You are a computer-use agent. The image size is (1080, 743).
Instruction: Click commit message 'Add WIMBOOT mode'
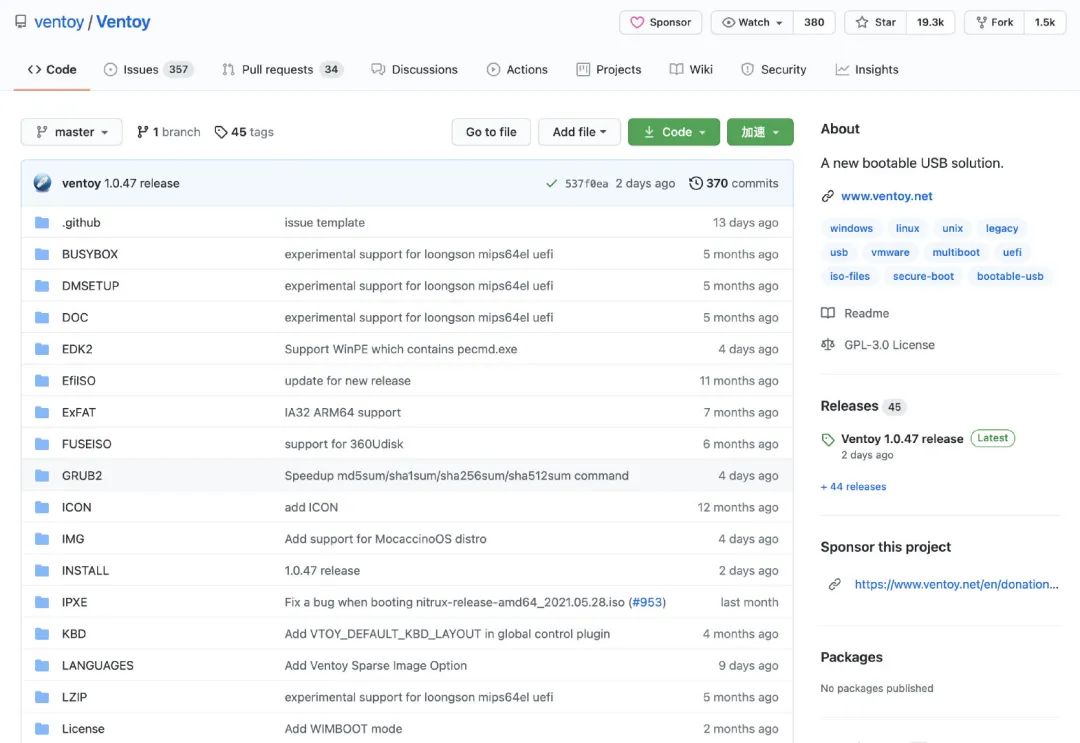[343, 729]
